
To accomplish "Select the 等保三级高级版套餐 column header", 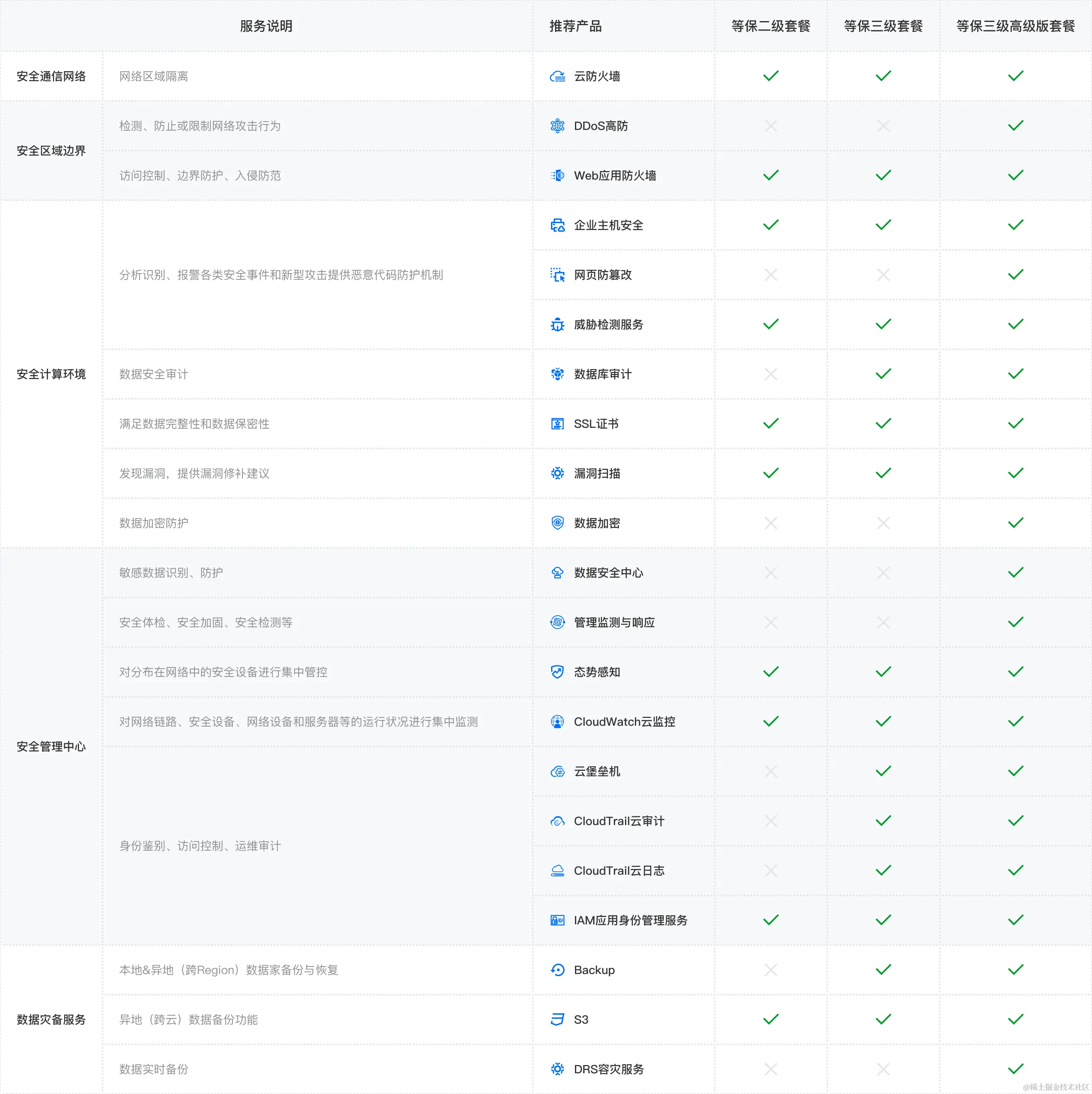I will (1015, 26).
